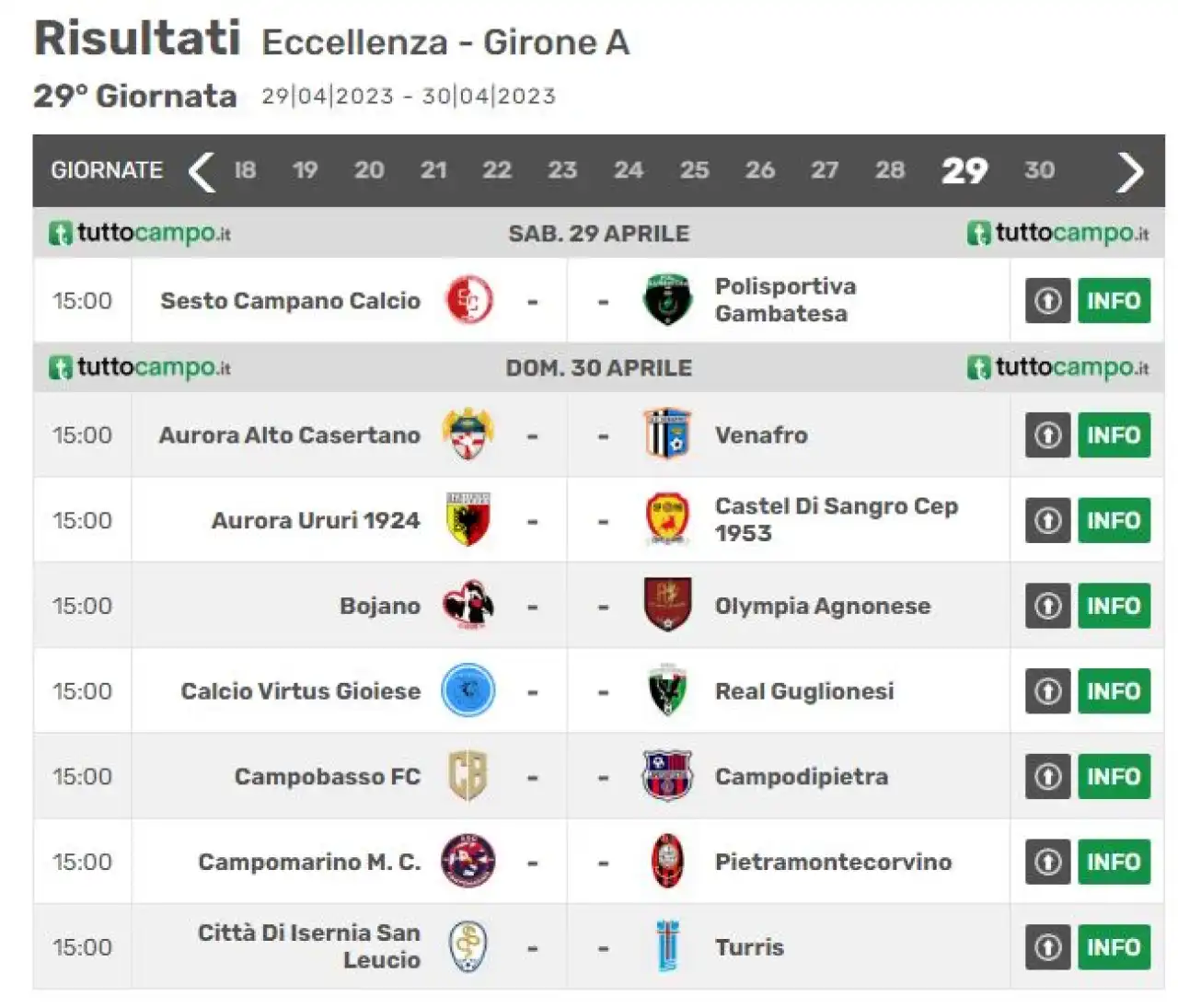Select giornata 28 tab
The height and width of the screenshot is (1008, 1178).
tap(890, 170)
